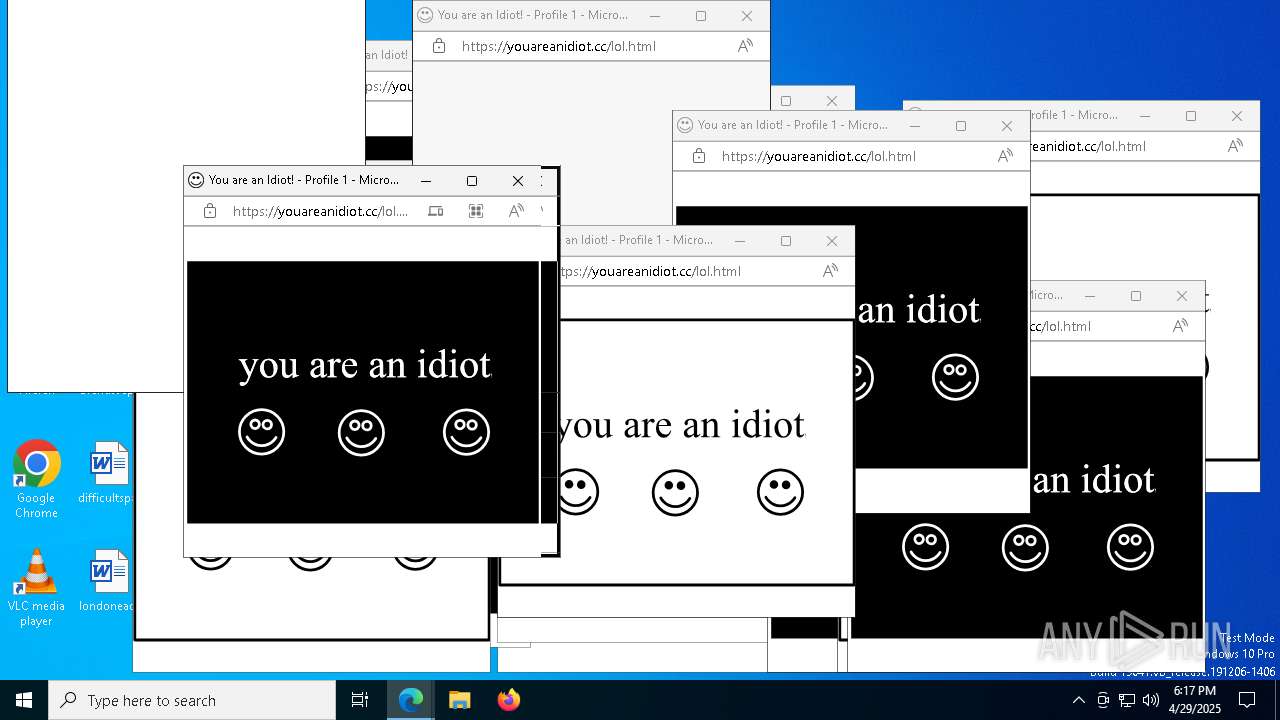The height and width of the screenshot is (720, 1280).
Task: Start Read aloud in the center white-page window
Action: 830,271
